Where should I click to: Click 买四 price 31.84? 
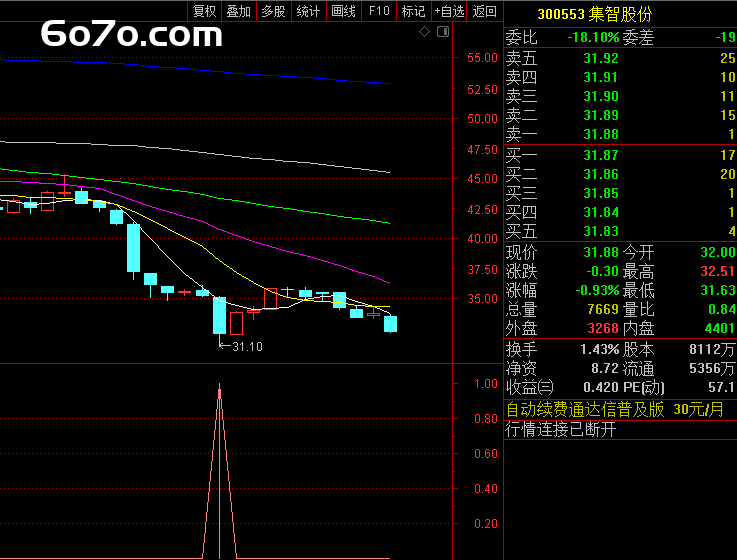coord(601,212)
